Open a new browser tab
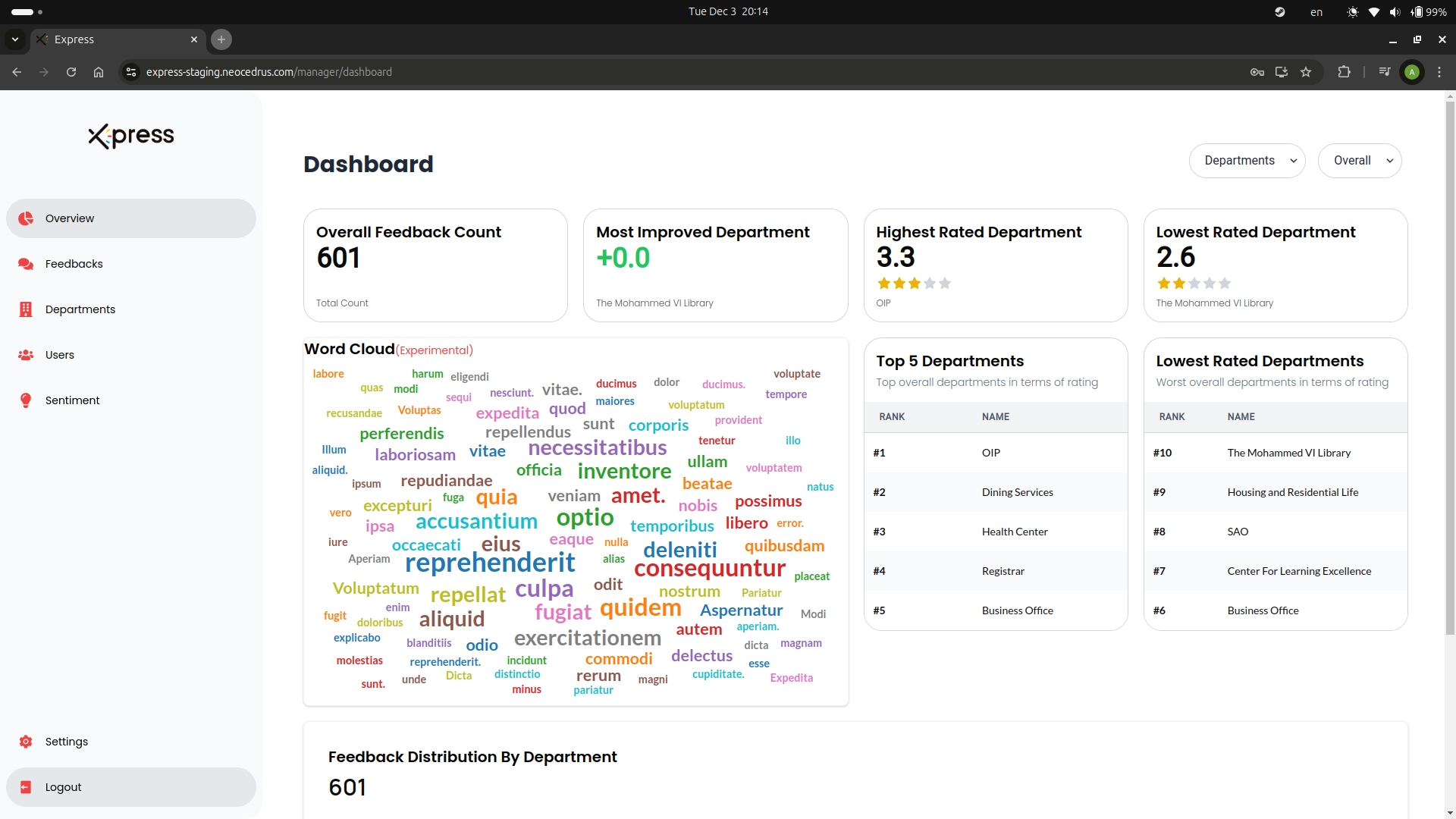The image size is (1456, 819). pos(221,39)
